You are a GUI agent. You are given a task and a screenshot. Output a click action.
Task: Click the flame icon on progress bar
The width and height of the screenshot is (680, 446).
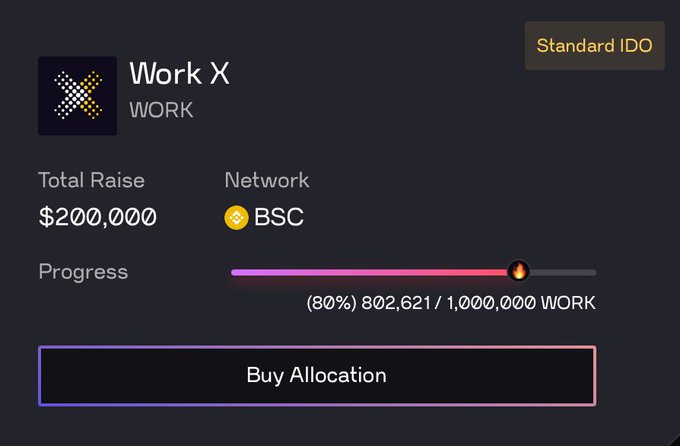(x=518, y=271)
